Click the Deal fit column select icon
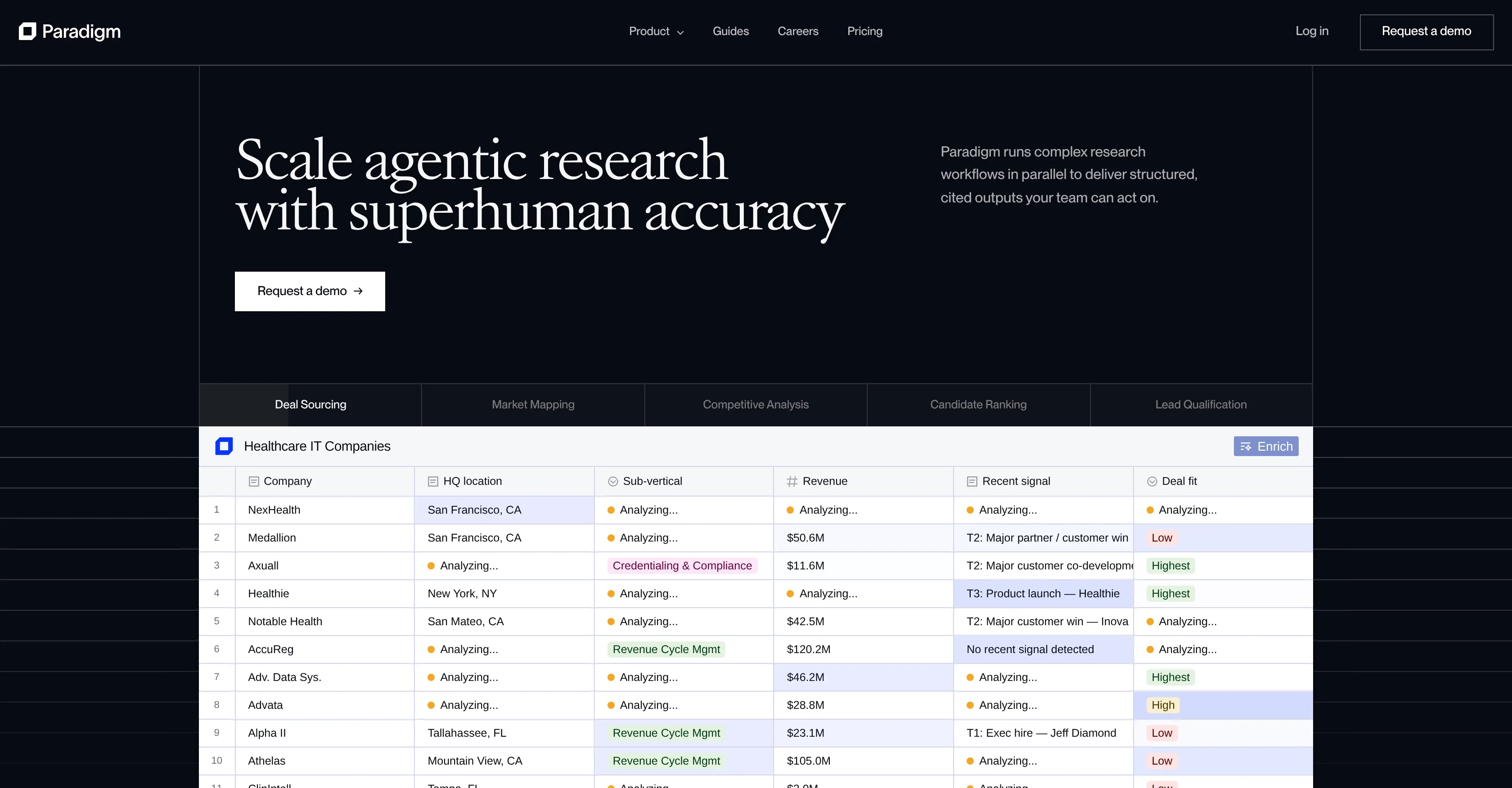 coord(1152,481)
